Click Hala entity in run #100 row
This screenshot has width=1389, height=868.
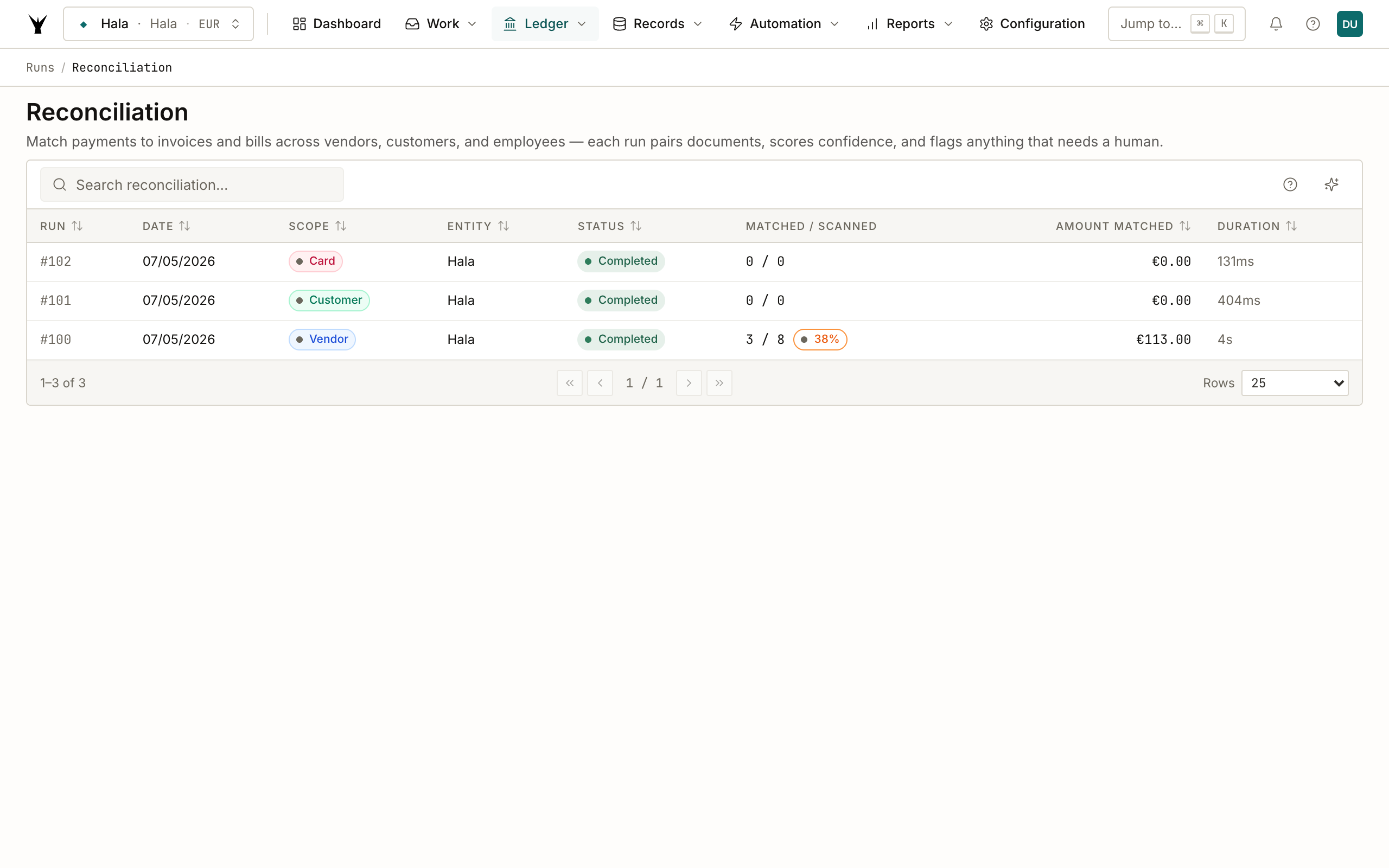(461, 339)
